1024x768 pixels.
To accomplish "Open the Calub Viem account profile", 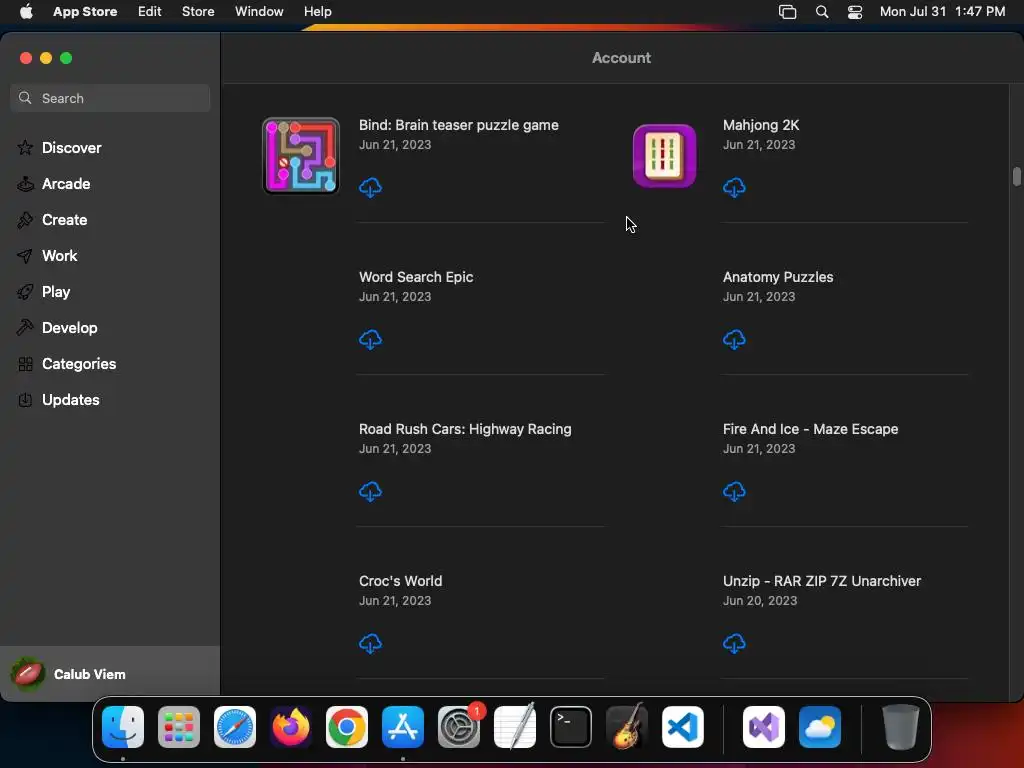I will [x=110, y=674].
